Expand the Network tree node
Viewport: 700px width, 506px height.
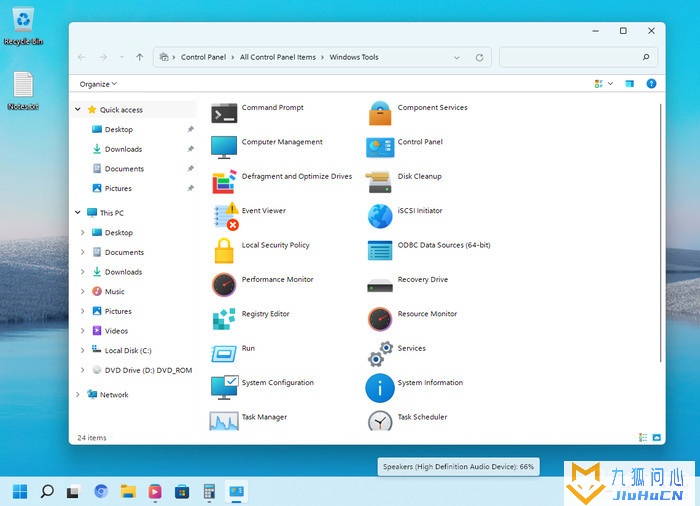pos(78,394)
